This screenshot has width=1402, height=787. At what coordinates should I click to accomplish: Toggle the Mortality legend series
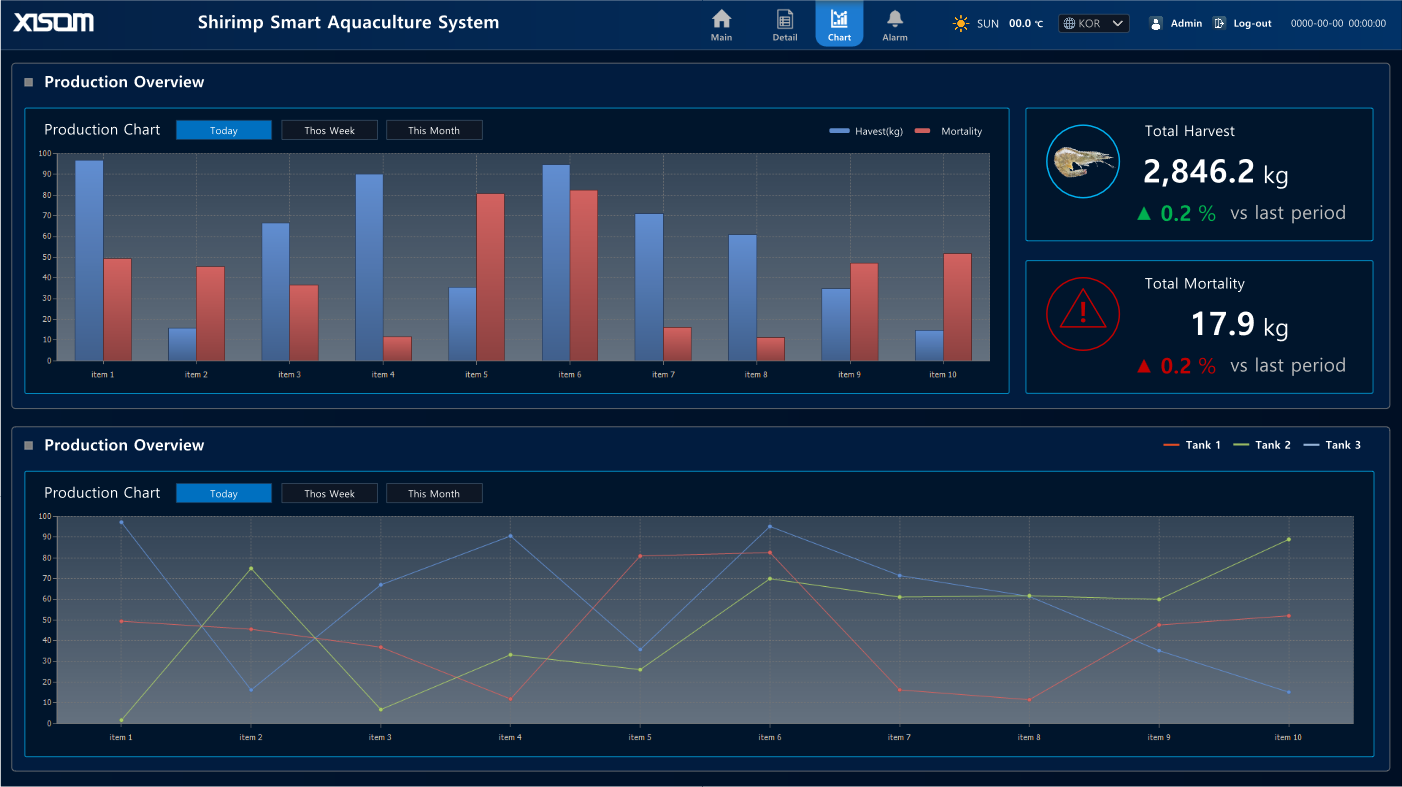point(948,131)
